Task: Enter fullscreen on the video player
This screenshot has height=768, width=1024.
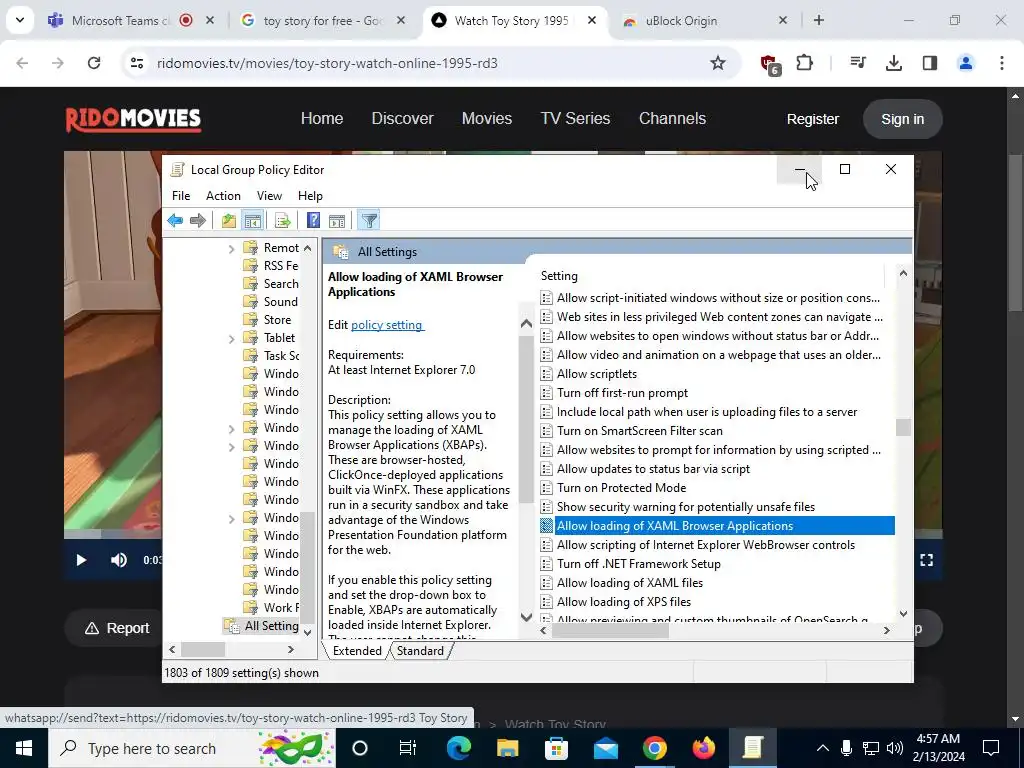Action: point(927,560)
